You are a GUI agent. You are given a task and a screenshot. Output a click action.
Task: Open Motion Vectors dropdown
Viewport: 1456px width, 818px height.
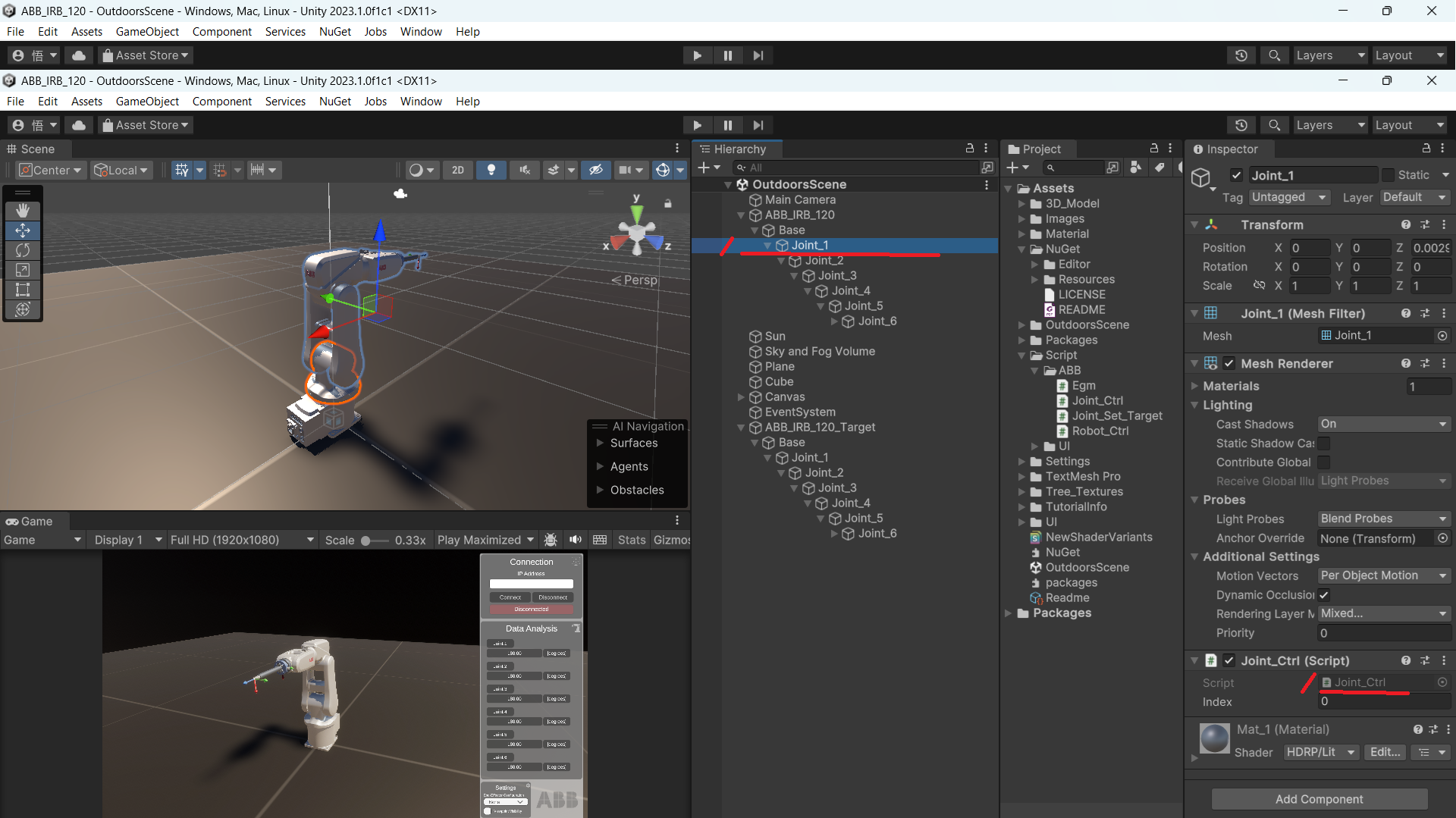tap(1384, 575)
